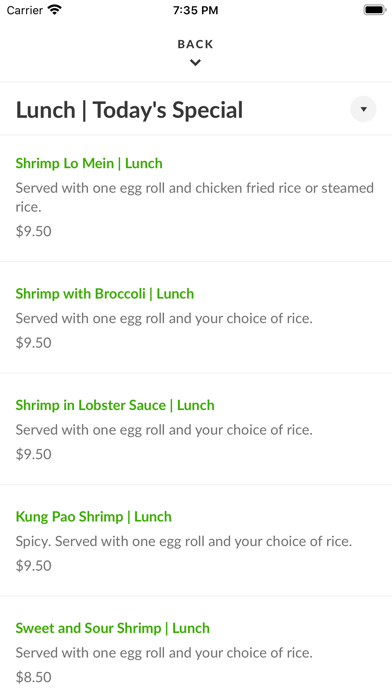Tap $9.50 price under Kung Pao Shrimp

pyautogui.click(x=34, y=566)
